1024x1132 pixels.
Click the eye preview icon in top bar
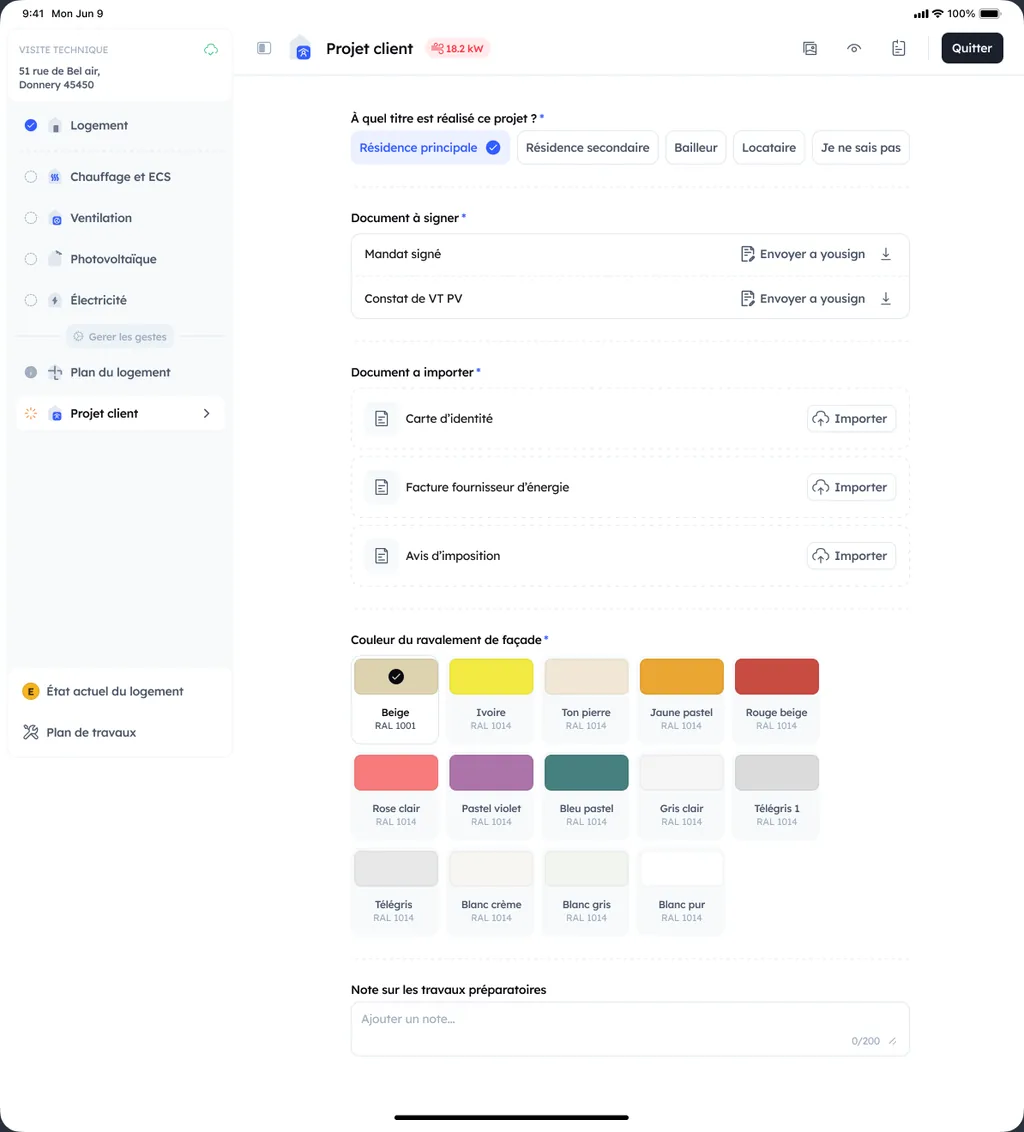pos(854,48)
